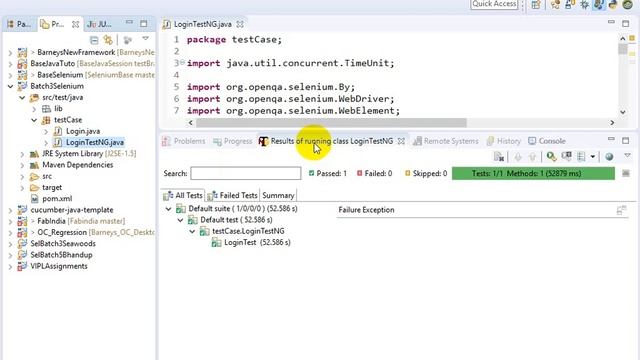This screenshot has width=640, height=360.
Task: Toggle show only failed tests icon in TestNG toolbar
Action: [499, 157]
